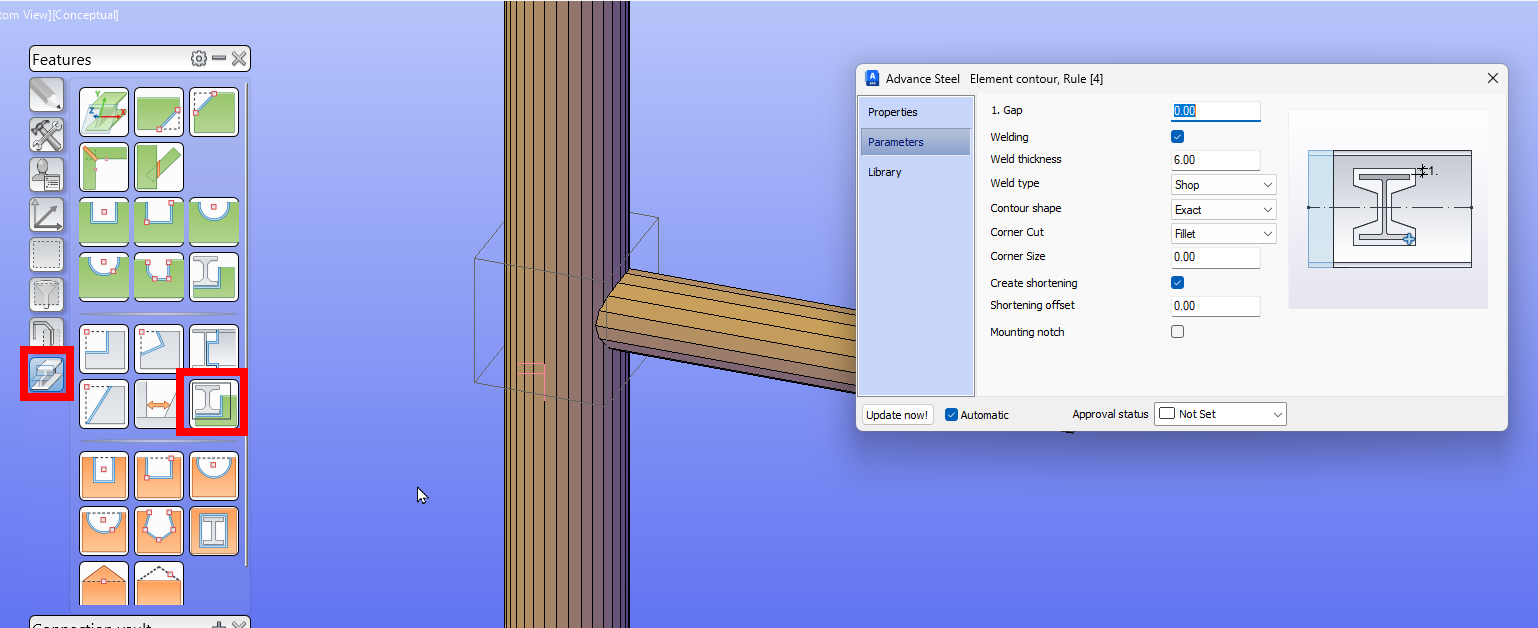
Task: Click gray beam skewed cope icon
Action: [159, 349]
